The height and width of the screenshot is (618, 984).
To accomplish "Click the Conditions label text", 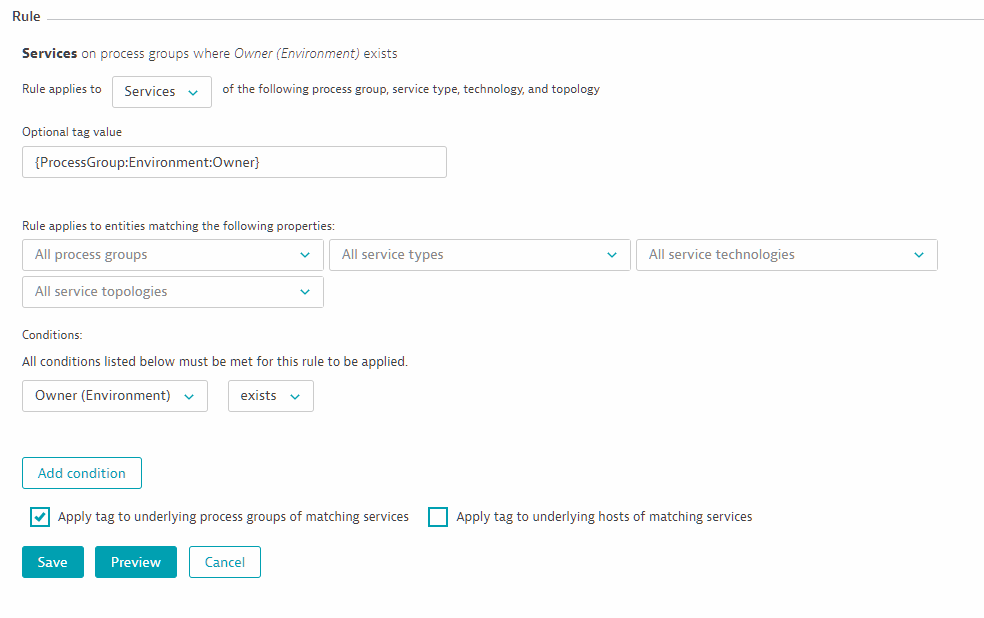I will coord(52,335).
